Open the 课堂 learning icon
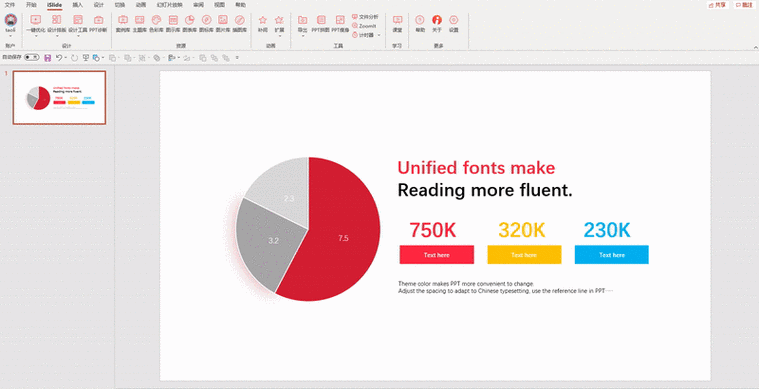 tap(397, 24)
